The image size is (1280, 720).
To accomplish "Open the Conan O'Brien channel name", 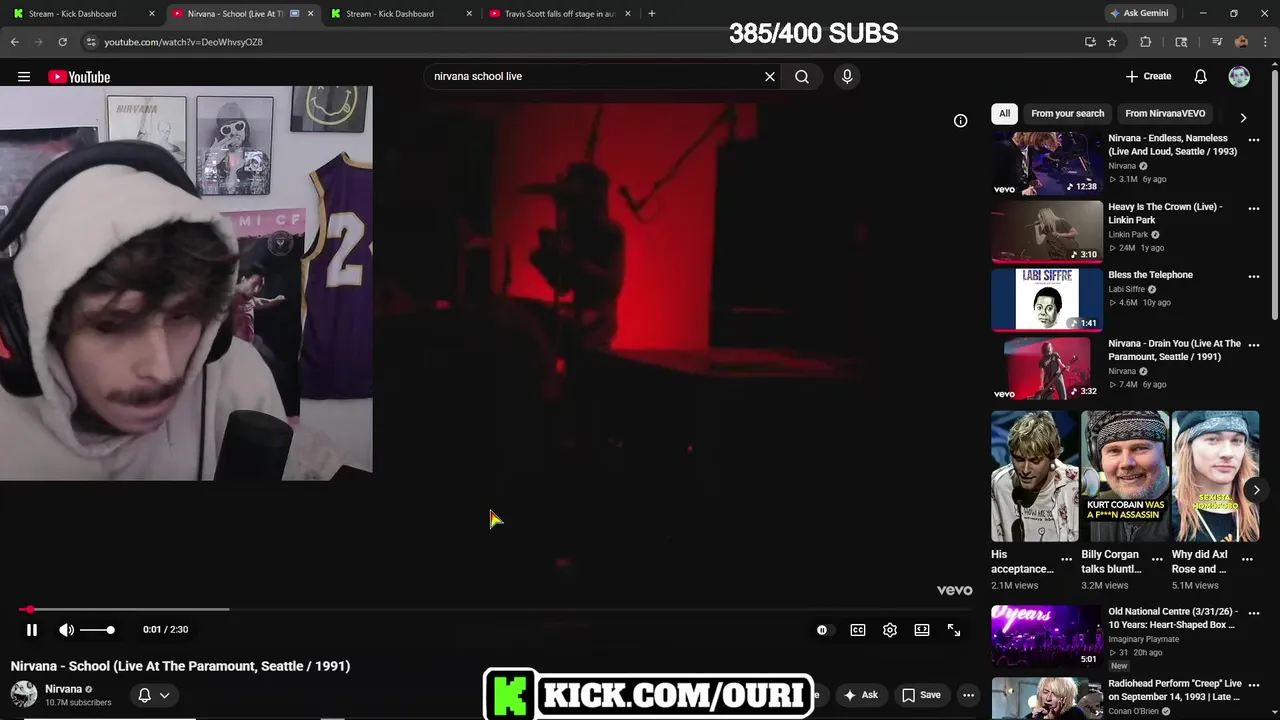I will [x=1133, y=711].
